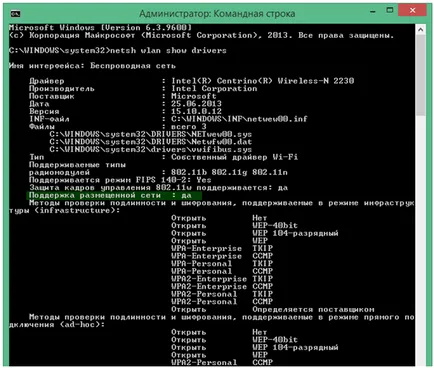Open the command prompt system menu icon
The height and width of the screenshot is (368, 434).
tap(15, 14)
